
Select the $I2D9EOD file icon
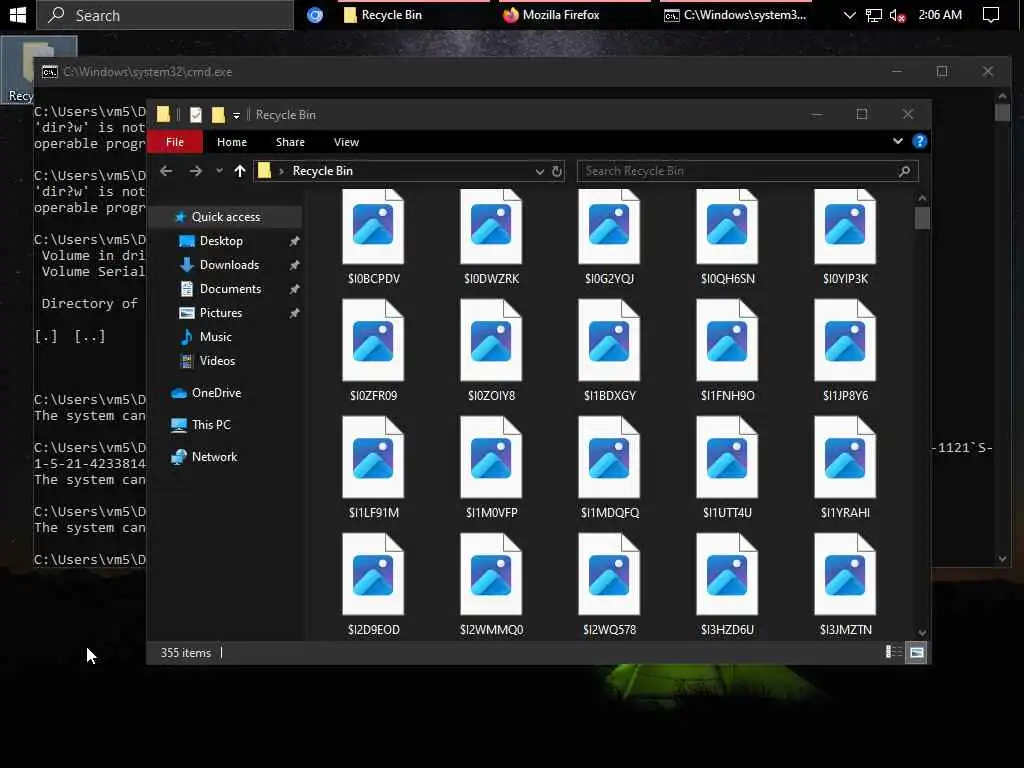point(373,574)
